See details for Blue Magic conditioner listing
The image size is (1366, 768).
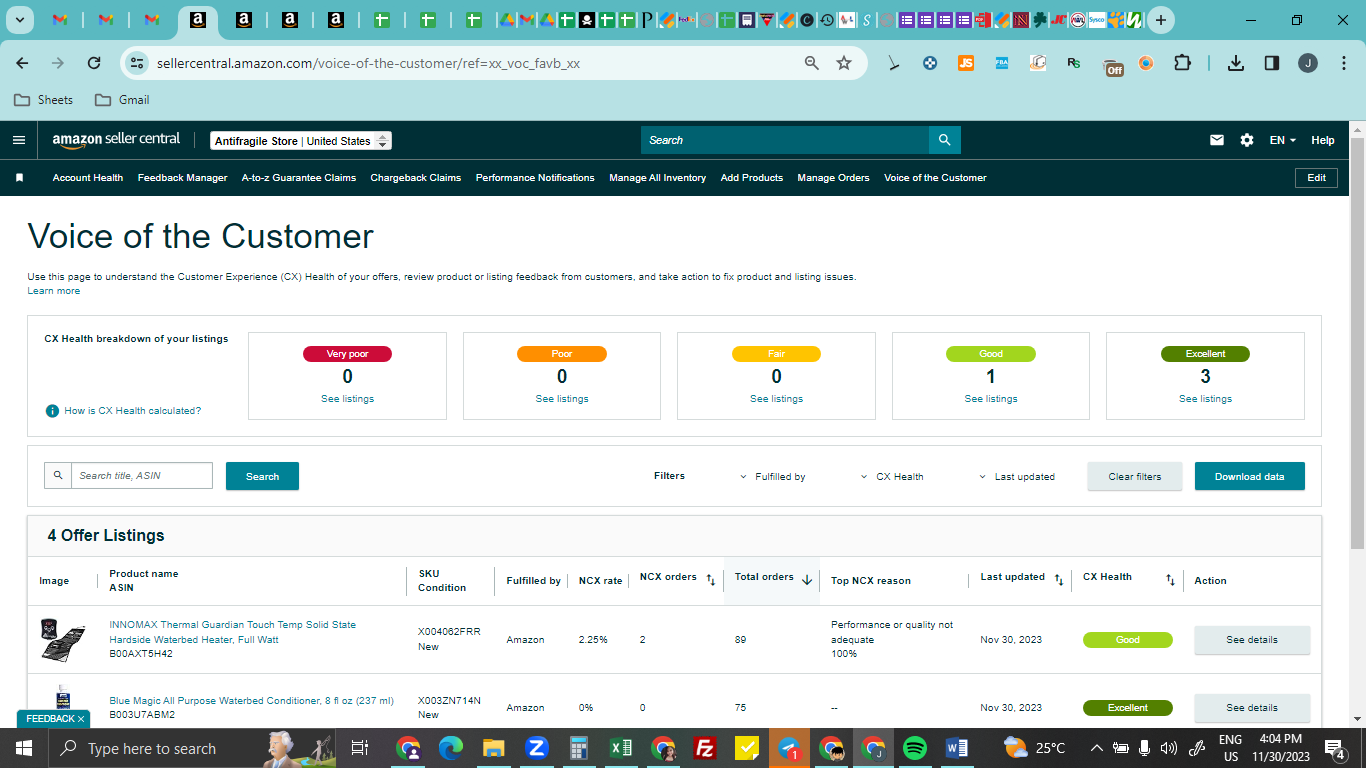coord(1252,708)
